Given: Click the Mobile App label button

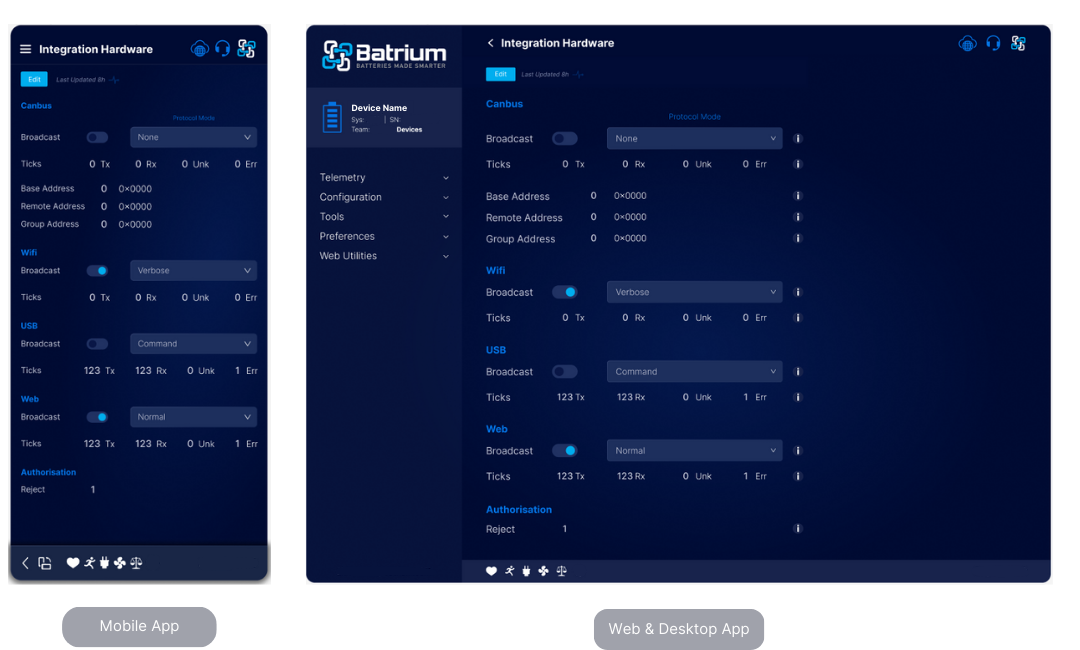Looking at the screenshot, I should coord(139,626).
